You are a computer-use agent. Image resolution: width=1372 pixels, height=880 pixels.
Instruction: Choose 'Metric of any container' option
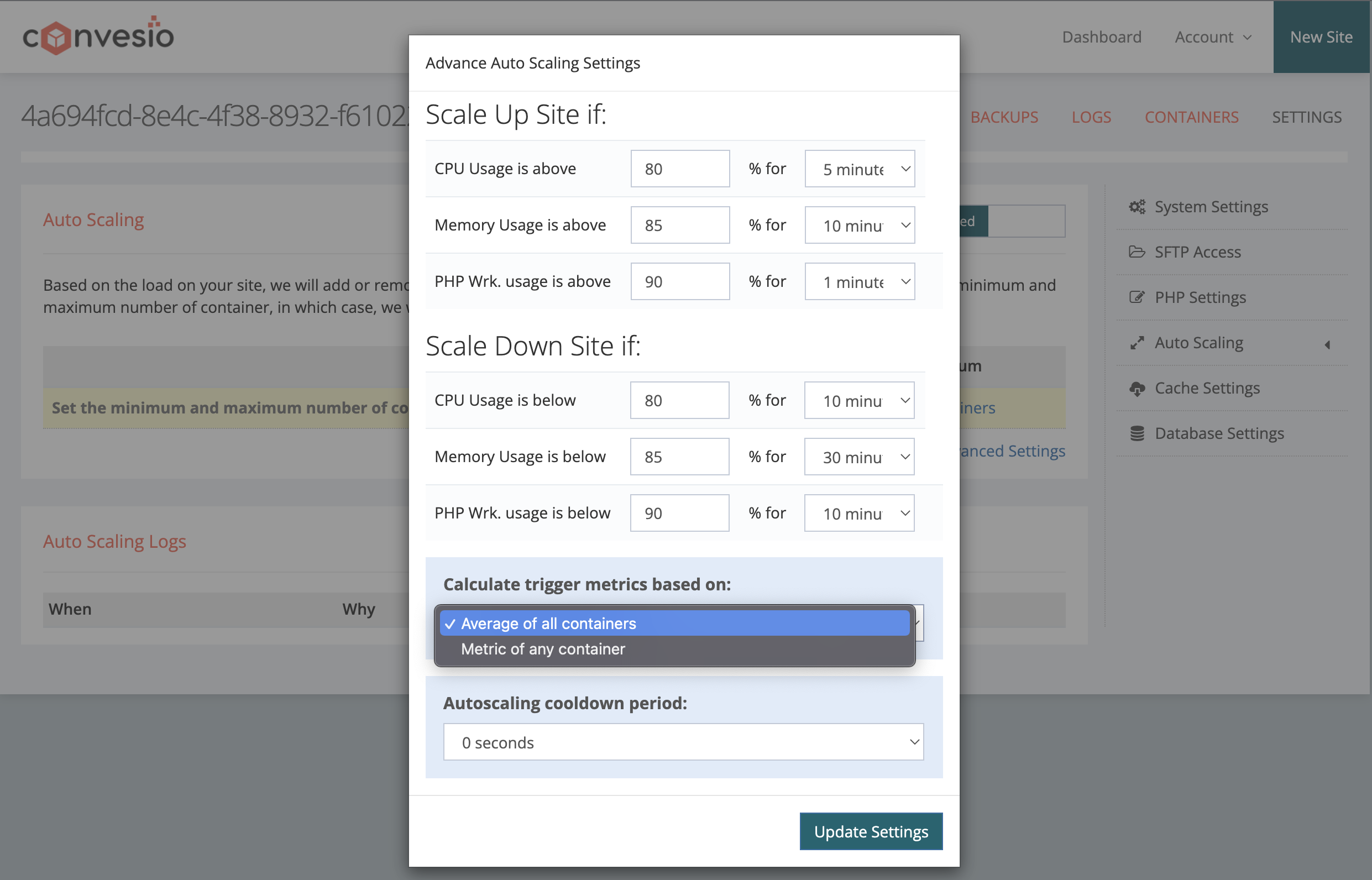pos(543,649)
